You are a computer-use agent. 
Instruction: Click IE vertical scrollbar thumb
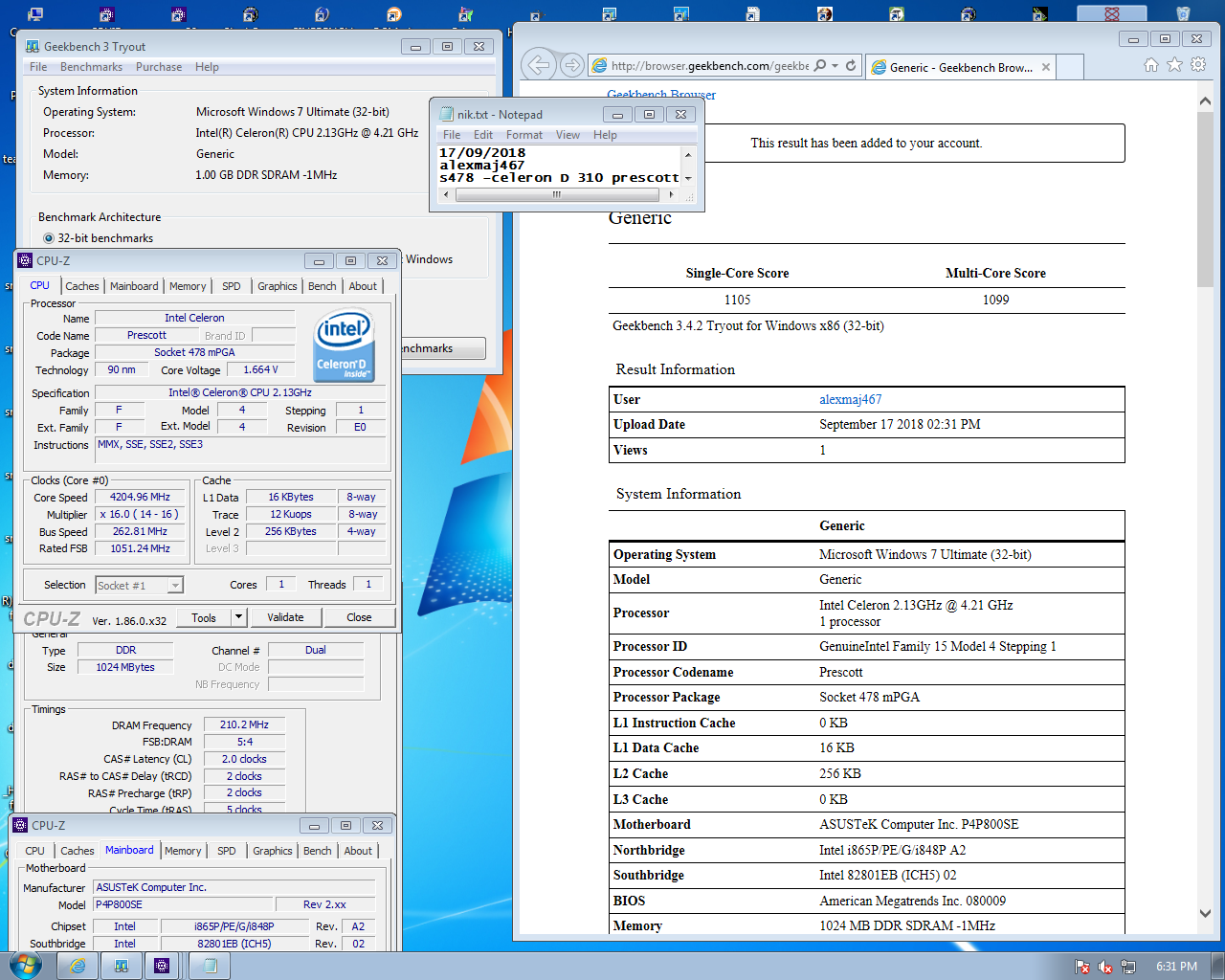[x=1205, y=197]
